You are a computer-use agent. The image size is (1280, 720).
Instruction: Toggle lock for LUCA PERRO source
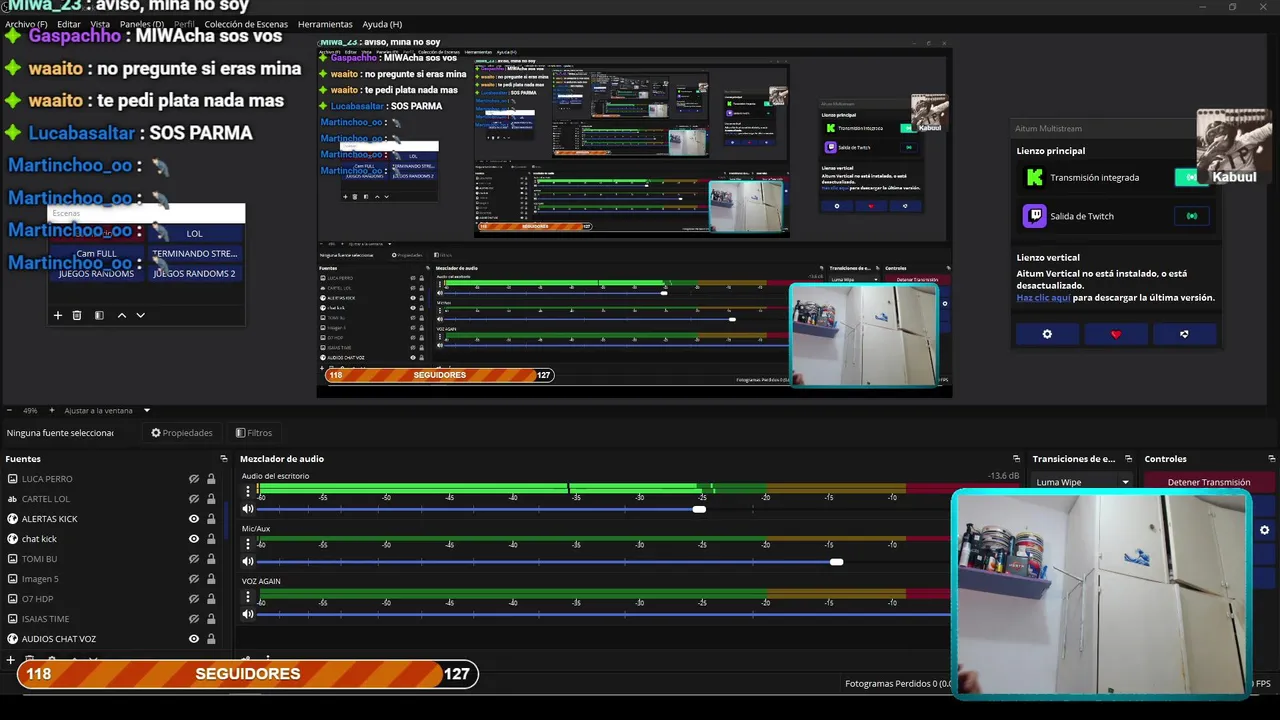click(x=211, y=479)
